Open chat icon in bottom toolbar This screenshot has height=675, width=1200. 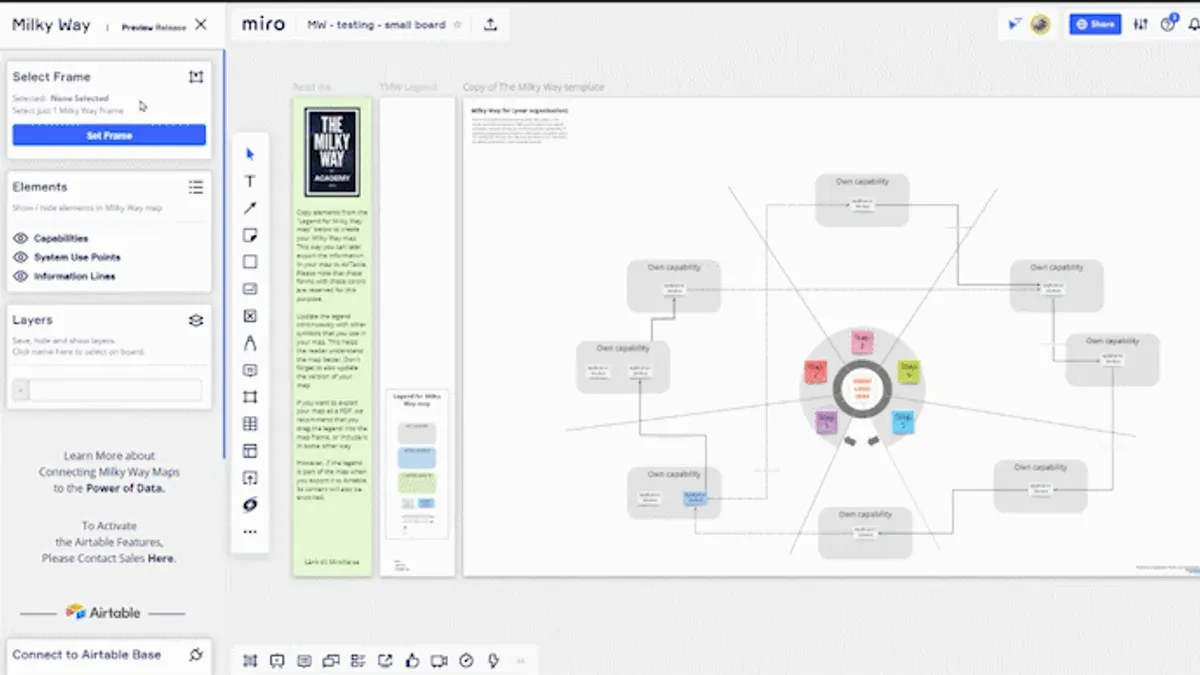[x=331, y=660]
